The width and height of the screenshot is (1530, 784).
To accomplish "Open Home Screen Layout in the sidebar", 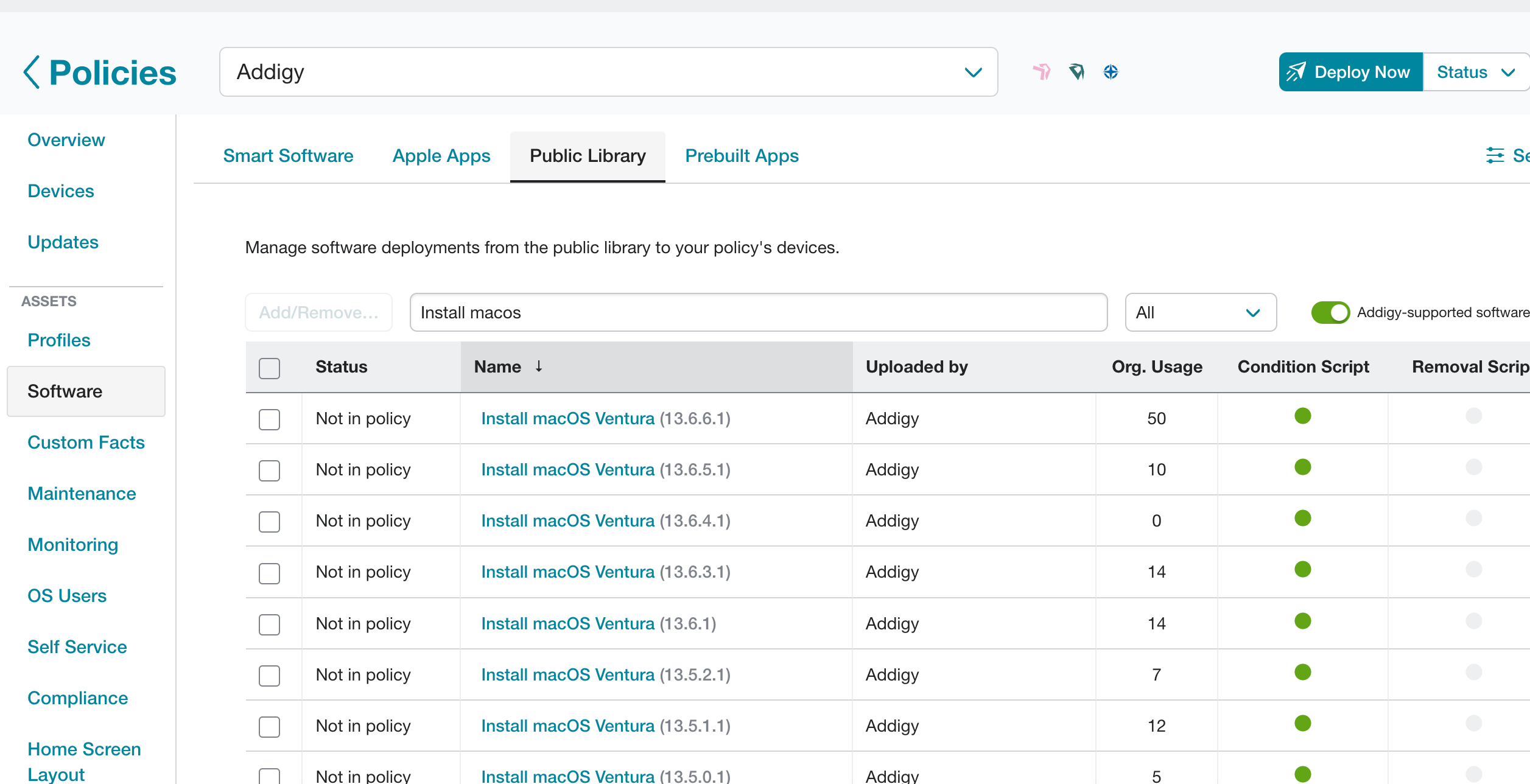I will (x=84, y=761).
